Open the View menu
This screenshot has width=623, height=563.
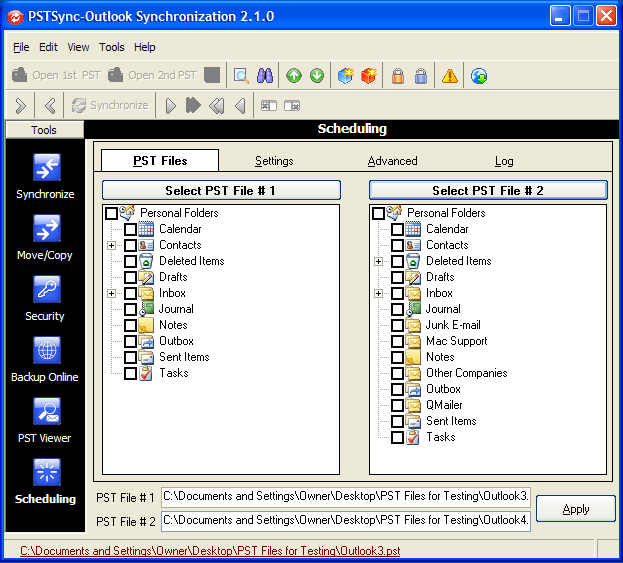point(78,47)
